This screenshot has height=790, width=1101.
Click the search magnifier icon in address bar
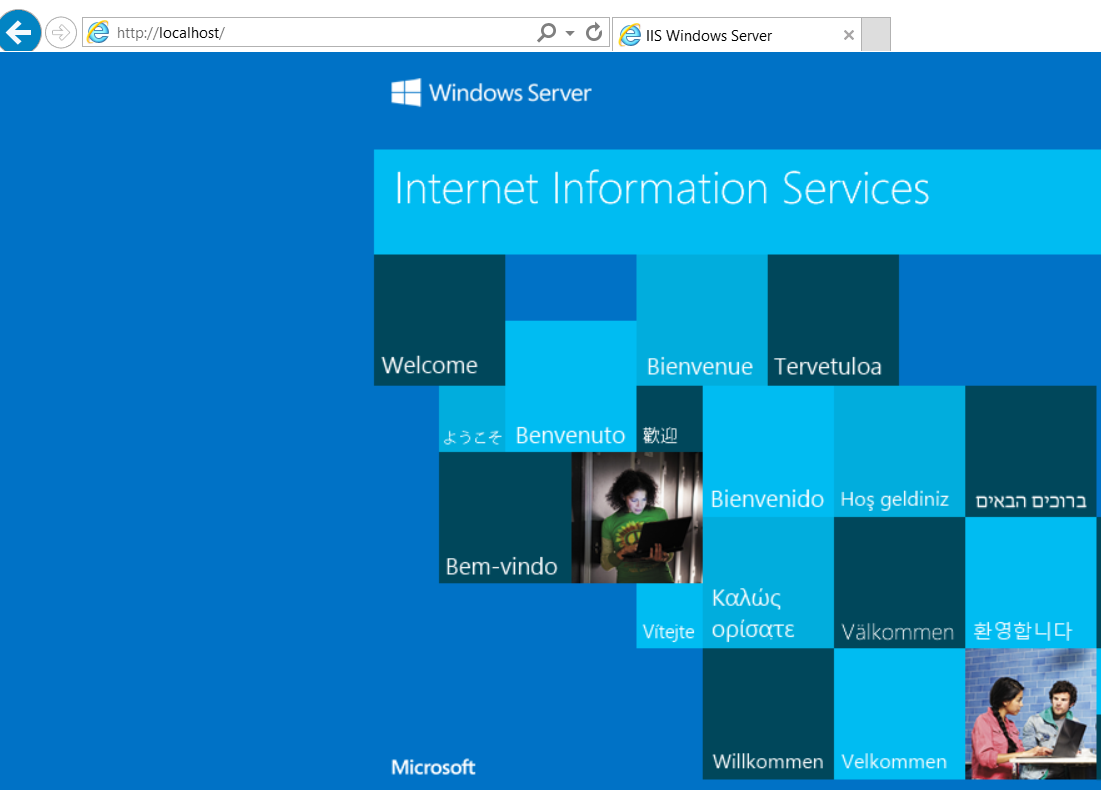(x=546, y=32)
